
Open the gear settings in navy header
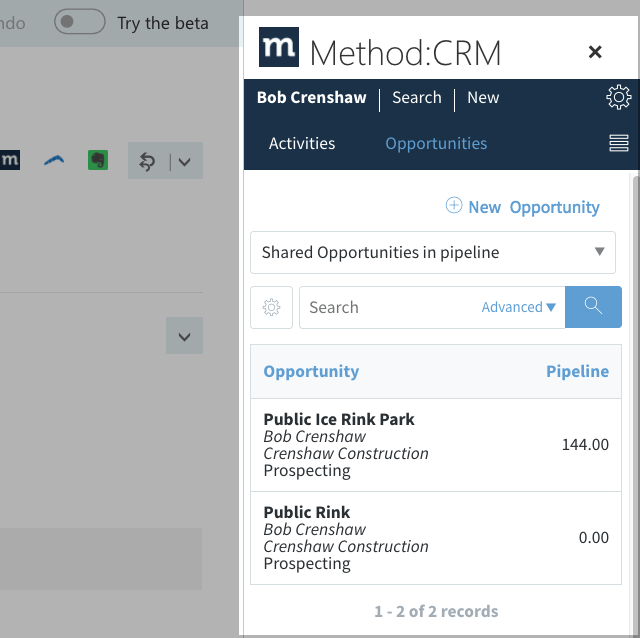pos(618,97)
